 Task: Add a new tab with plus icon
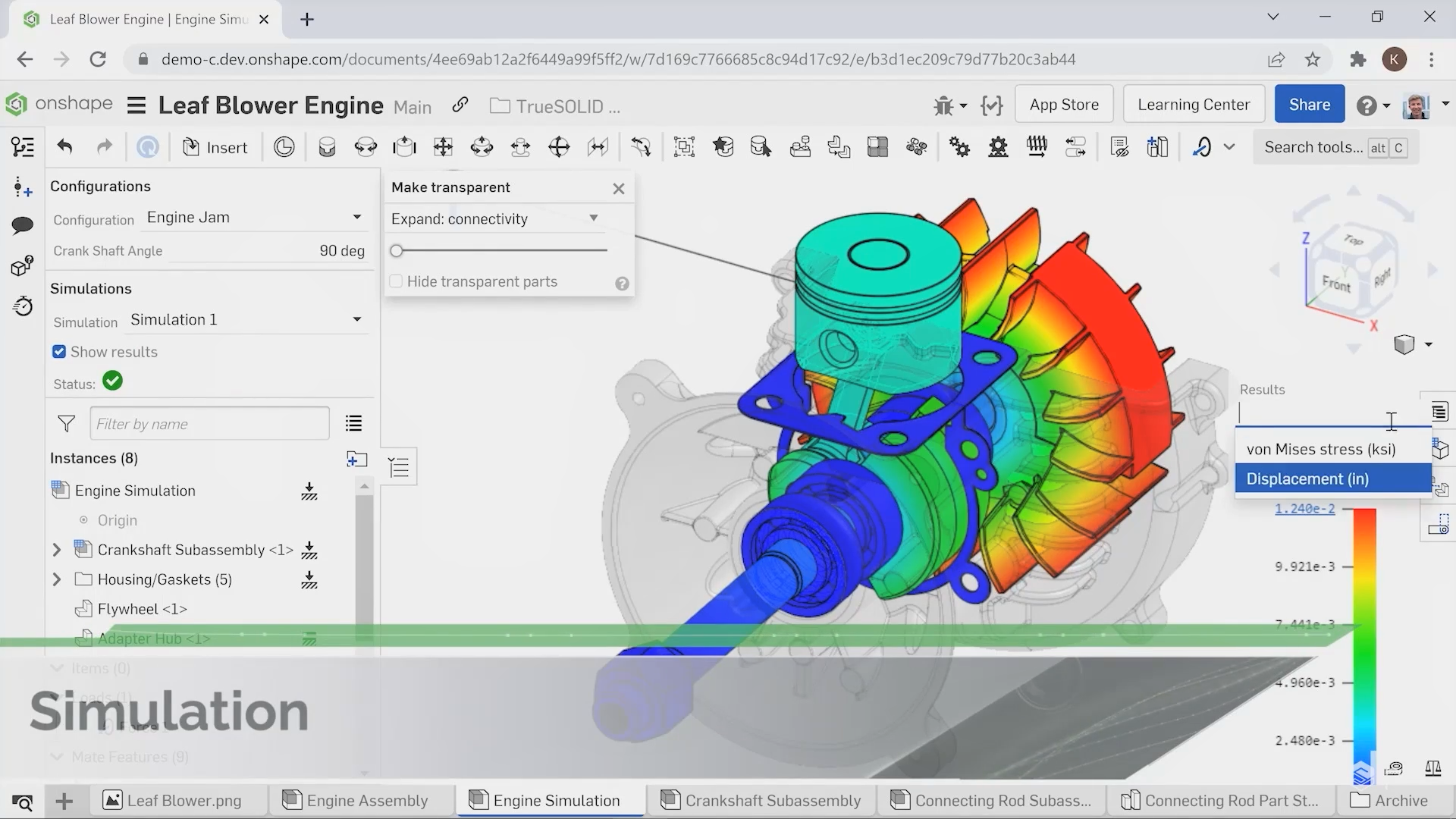click(x=64, y=801)
